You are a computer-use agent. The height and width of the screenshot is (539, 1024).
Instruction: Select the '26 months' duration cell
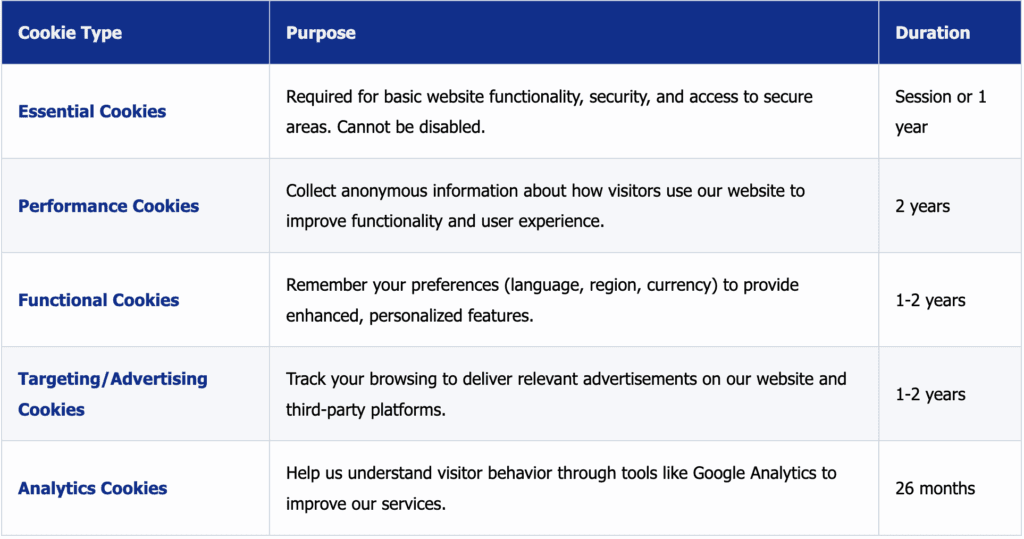coord(935,488)
